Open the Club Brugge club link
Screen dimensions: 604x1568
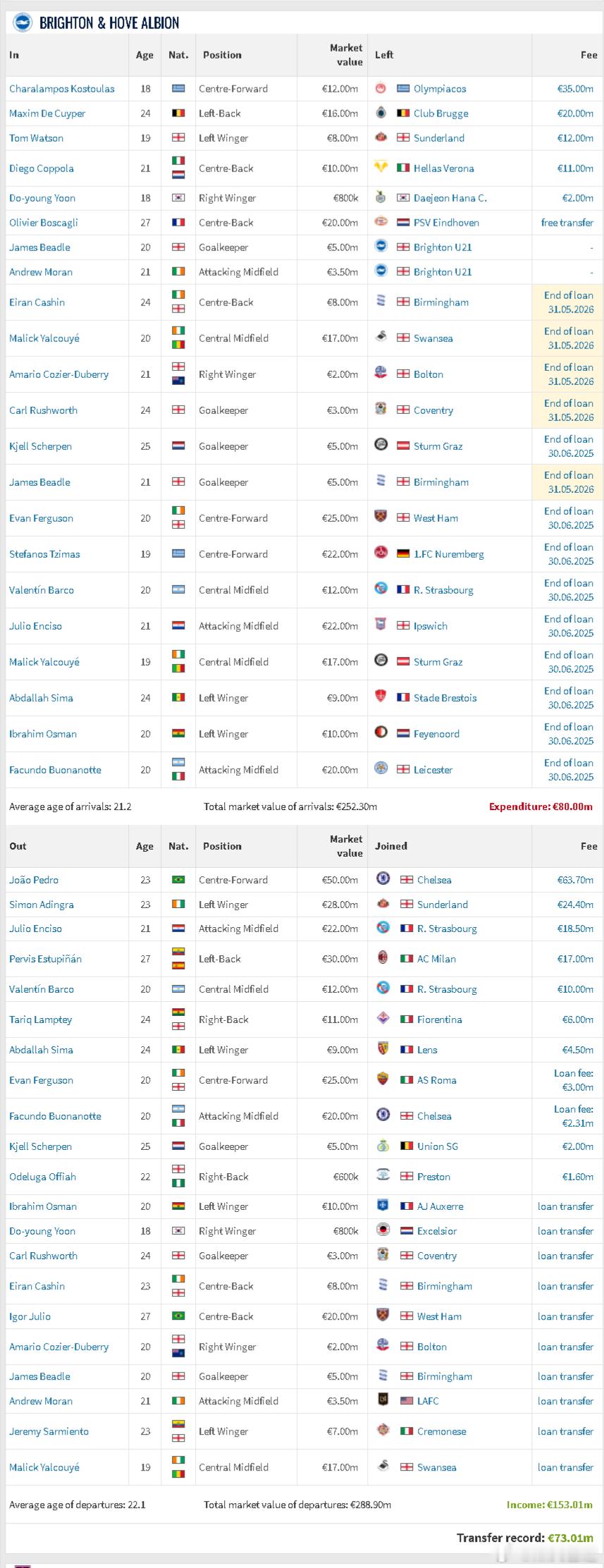440,114
